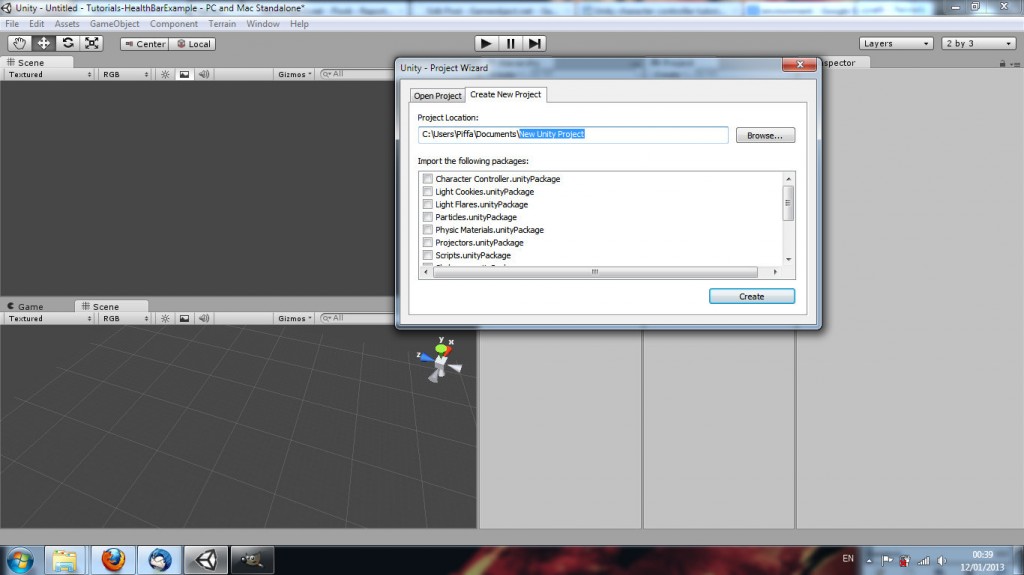
Task: Click the Browse... button
Action: coord(765,135)
